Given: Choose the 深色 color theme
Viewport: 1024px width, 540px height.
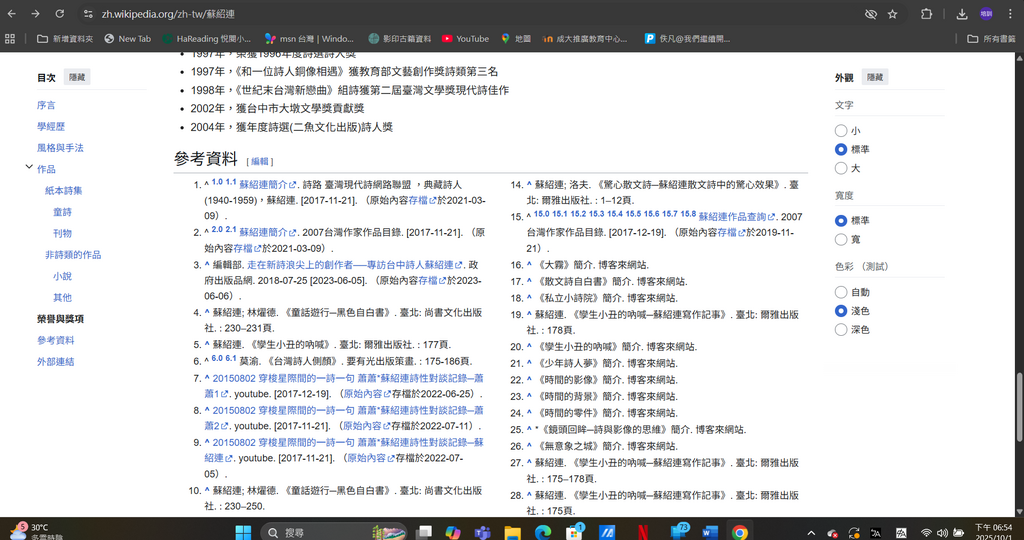Looking at the screenshot, I should click(x=841, y=329).
